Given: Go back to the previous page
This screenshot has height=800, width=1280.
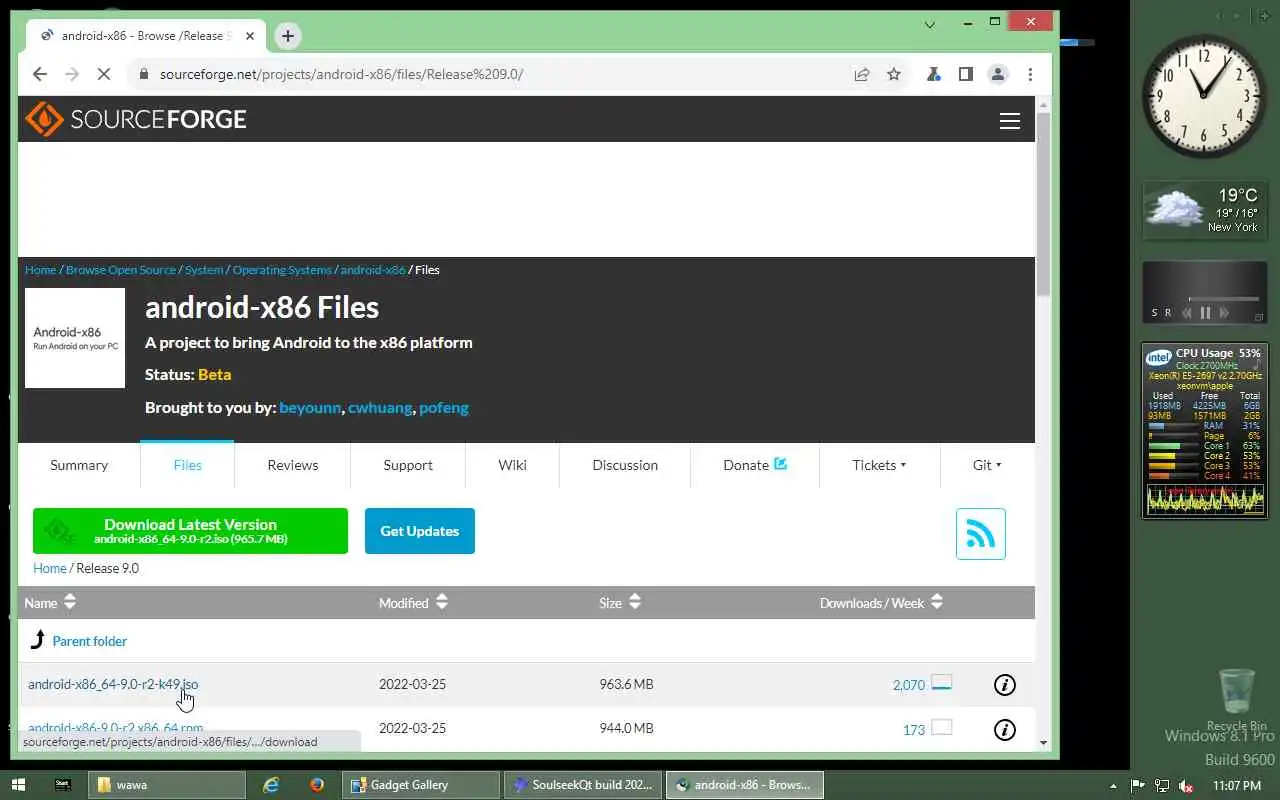Looking at the screenshot, I should pos(40,74).
